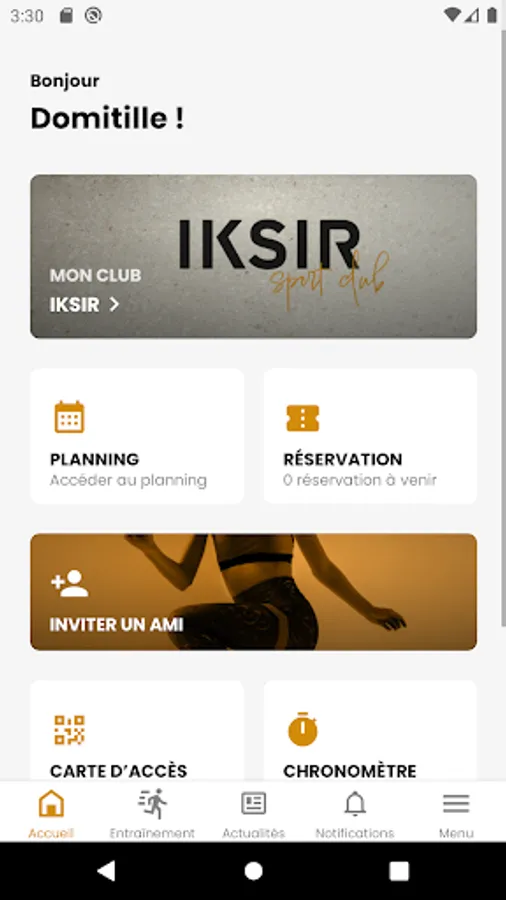
Task: Open the hamburger Menu icon
Action: click(456, 804)
